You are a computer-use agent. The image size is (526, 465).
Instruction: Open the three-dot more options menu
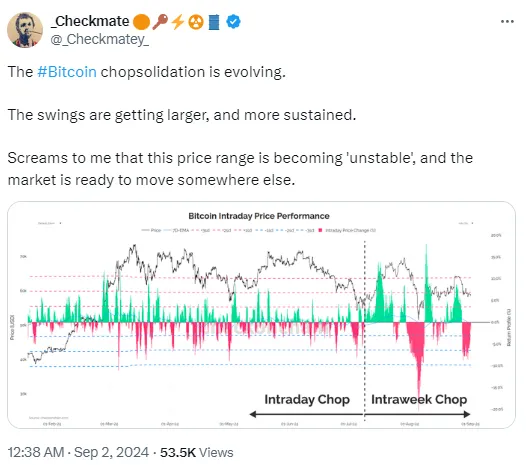(x=507, y=21)
